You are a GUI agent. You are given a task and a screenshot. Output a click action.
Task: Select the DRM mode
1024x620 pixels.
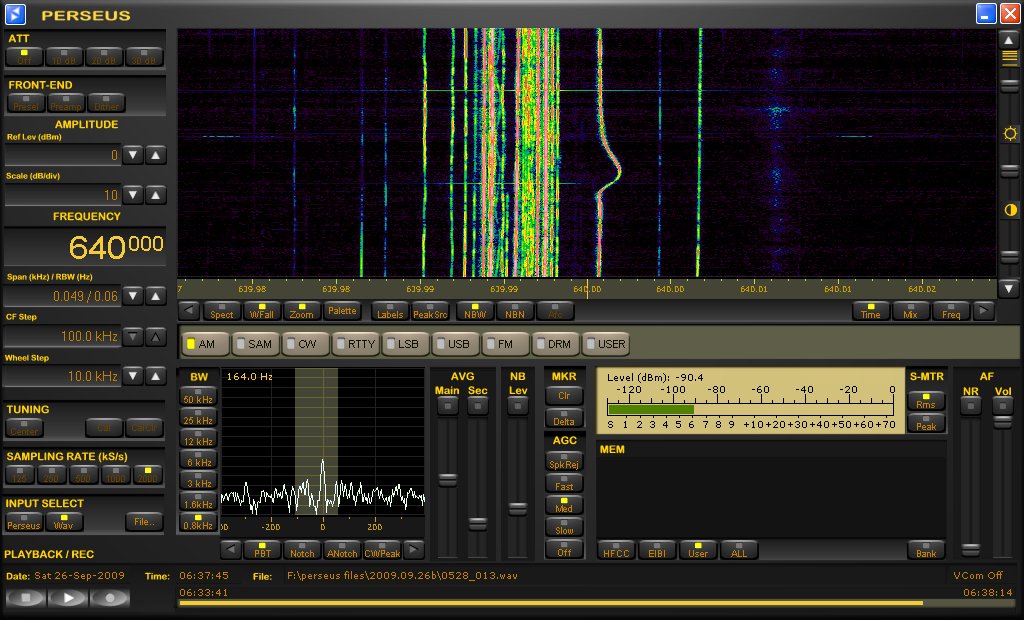click(x=557, y=344)
